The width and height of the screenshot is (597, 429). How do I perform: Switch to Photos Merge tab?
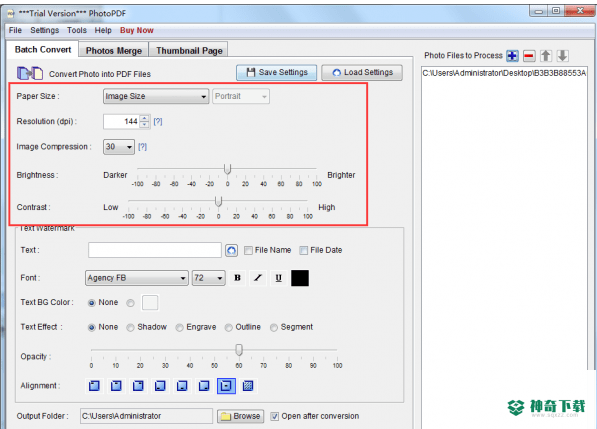[x=113, y=50]
